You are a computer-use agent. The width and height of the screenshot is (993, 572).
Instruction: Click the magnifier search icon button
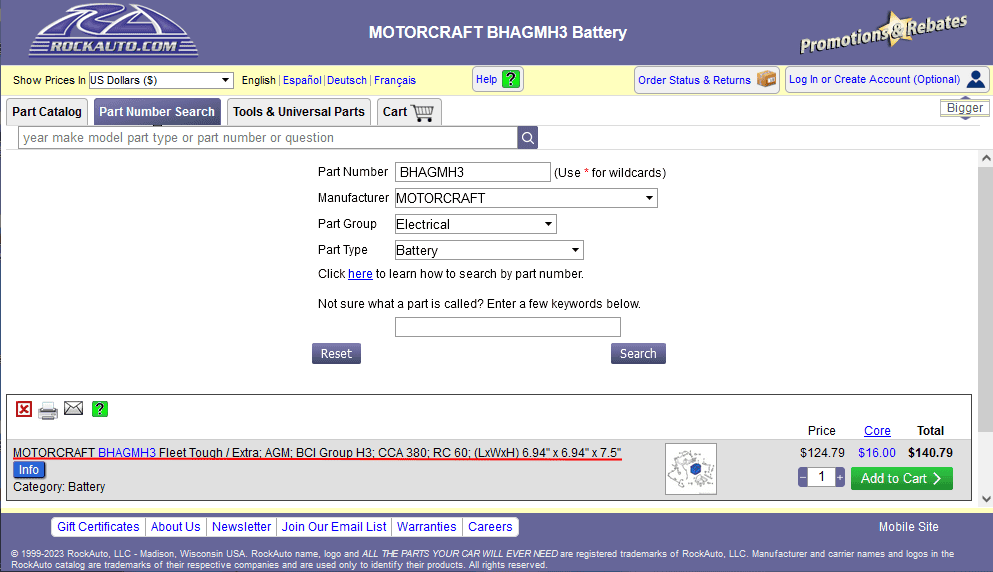[528, 138]
